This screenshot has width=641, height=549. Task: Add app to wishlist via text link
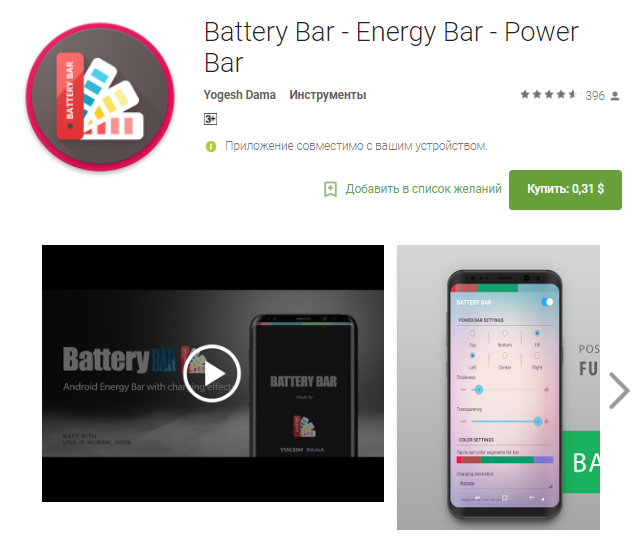(x=423, y=189)
